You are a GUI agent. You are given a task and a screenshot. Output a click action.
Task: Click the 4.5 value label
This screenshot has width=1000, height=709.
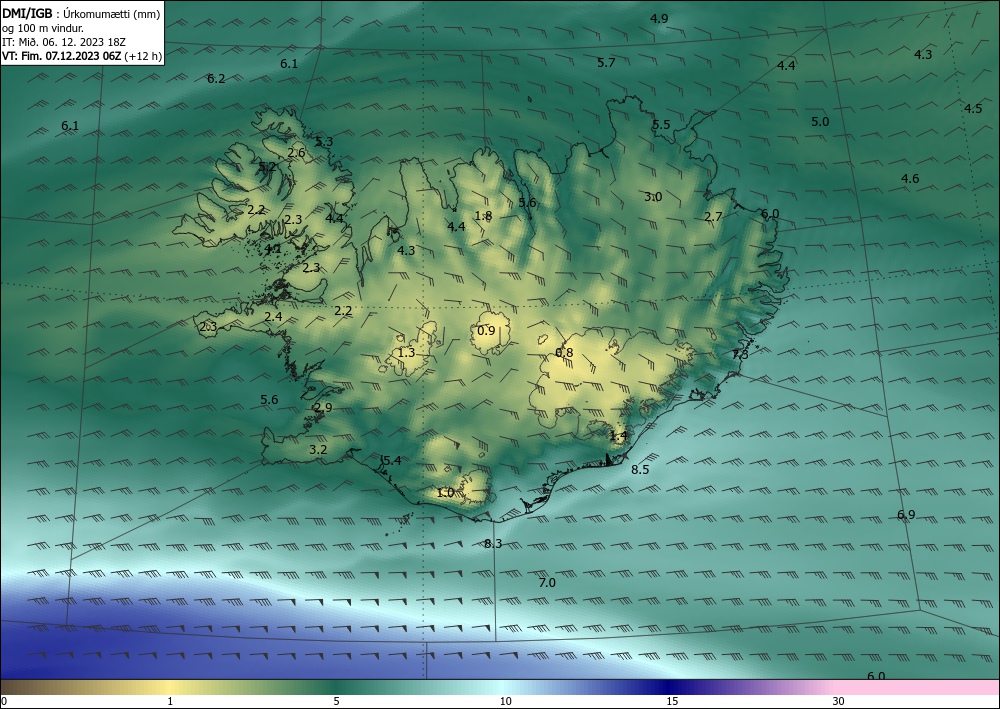coord(973,108)
